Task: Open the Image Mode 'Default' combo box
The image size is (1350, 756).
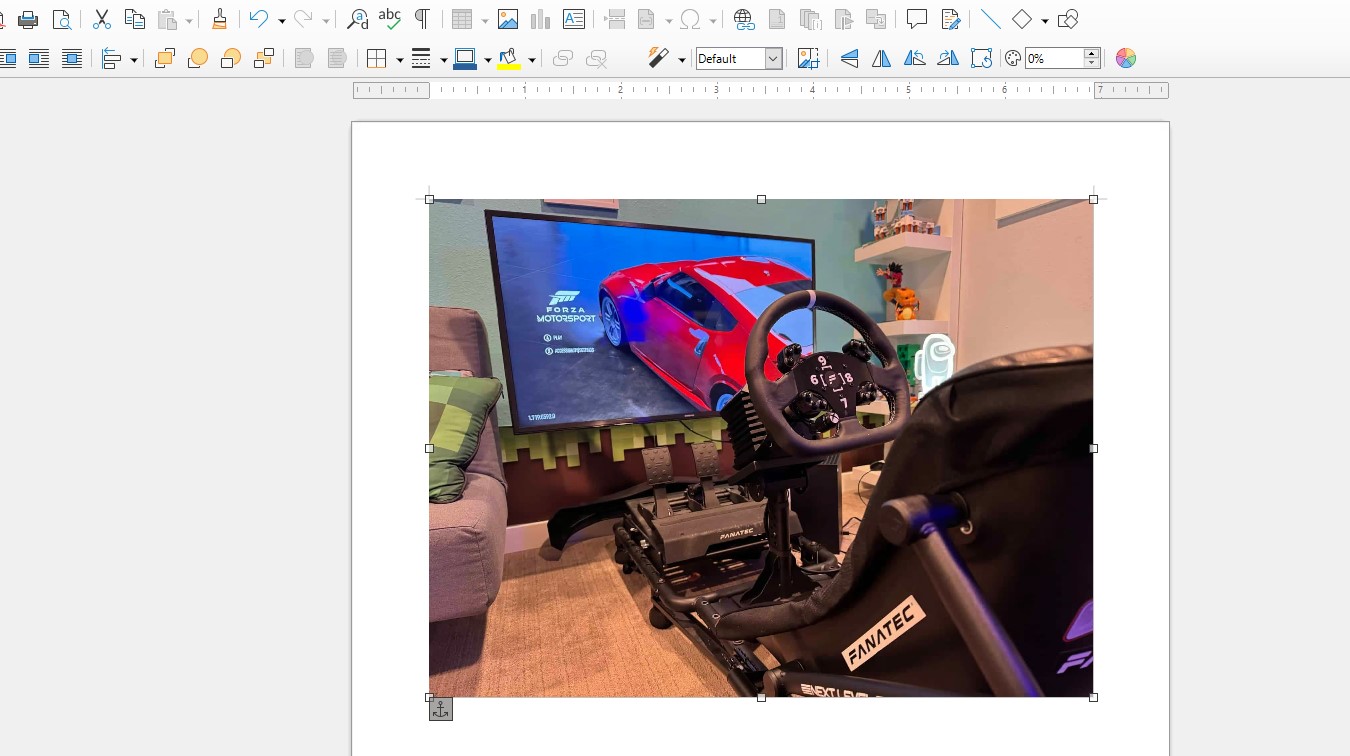Action: coord(739,59)
